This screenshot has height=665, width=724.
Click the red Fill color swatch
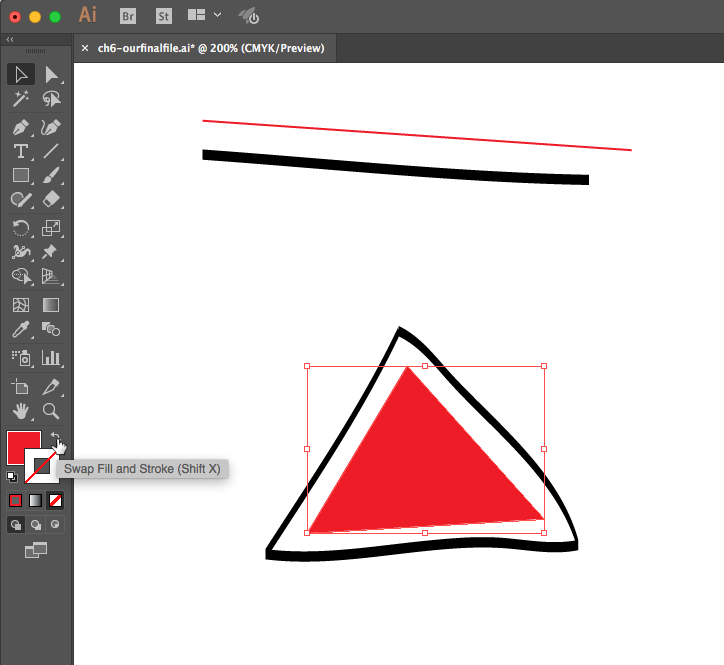[20, 445]
